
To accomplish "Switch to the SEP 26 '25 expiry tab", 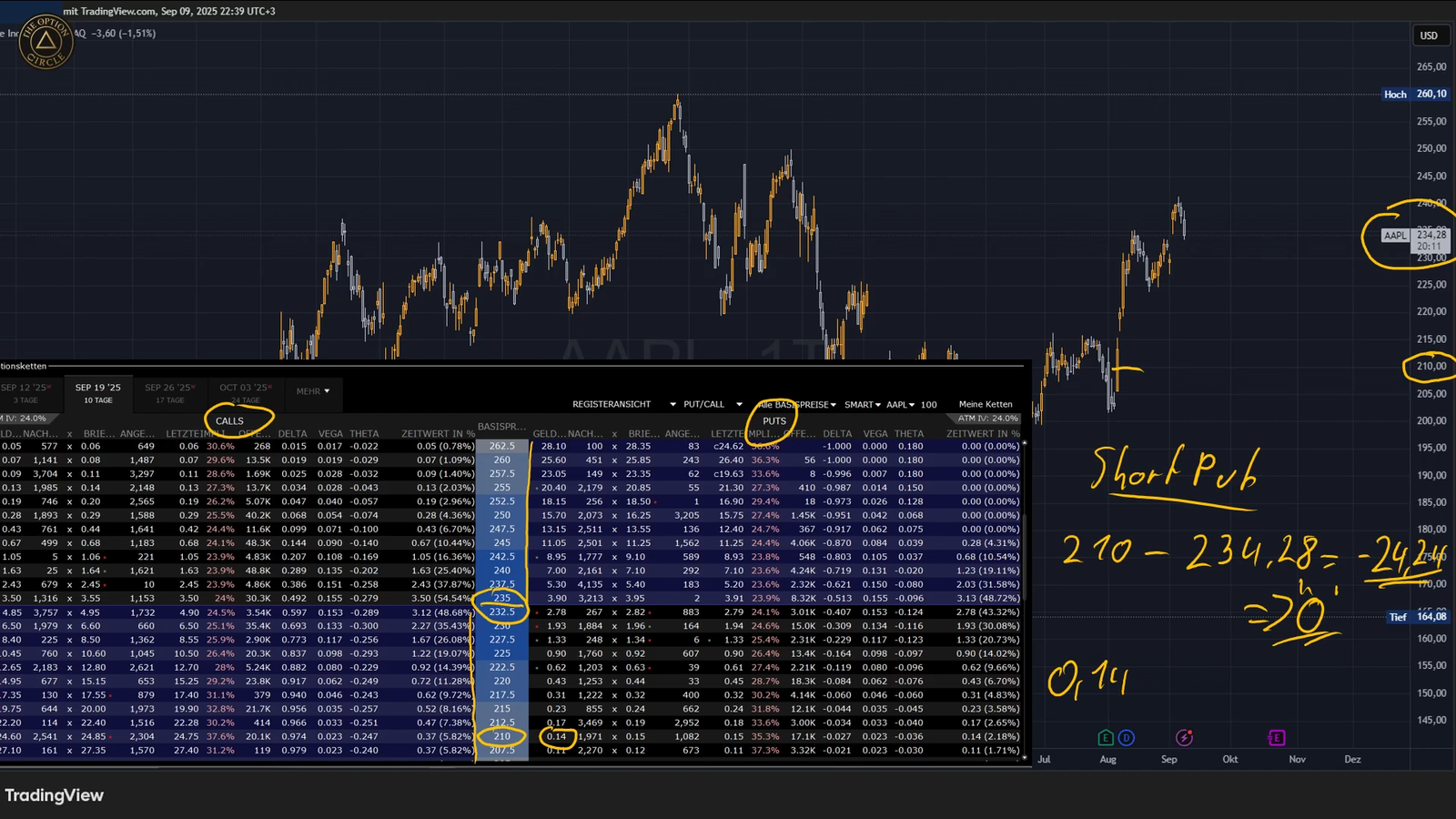I will pos(169,392).
